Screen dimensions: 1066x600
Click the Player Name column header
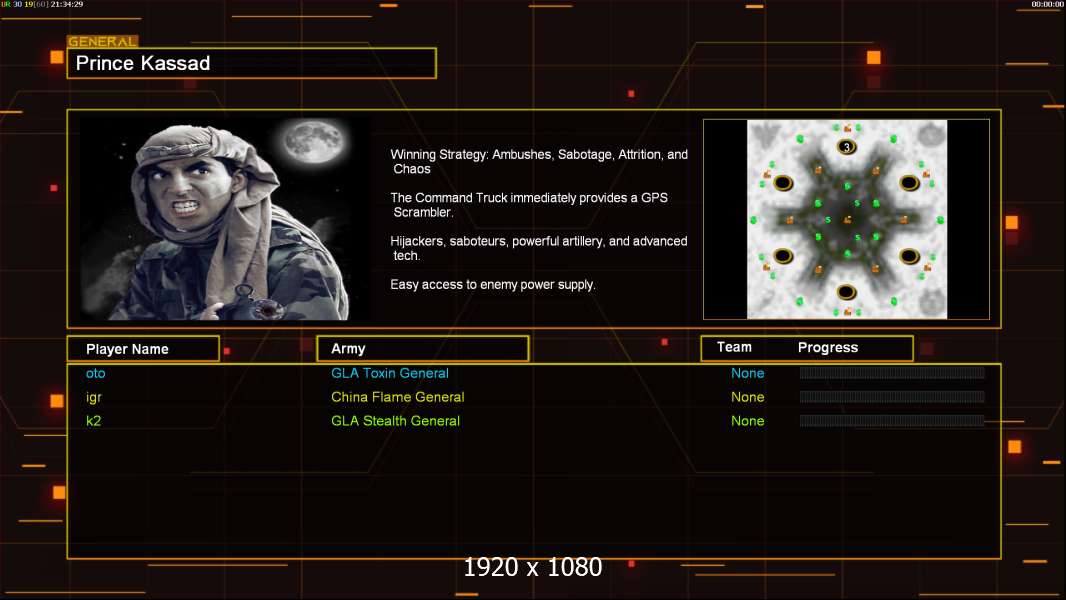(x=143, y=349)
